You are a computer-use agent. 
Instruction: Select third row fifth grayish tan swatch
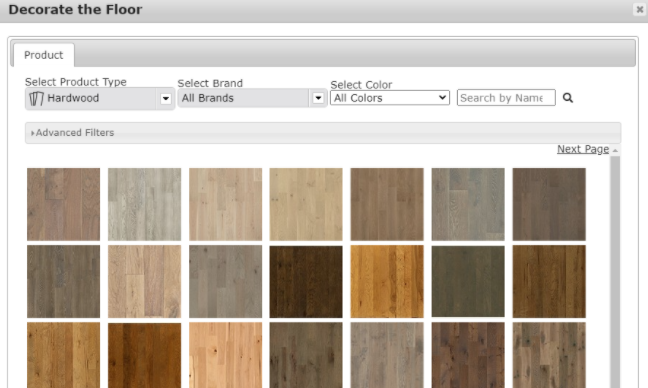pyautogui.click(x=387, y=355)
